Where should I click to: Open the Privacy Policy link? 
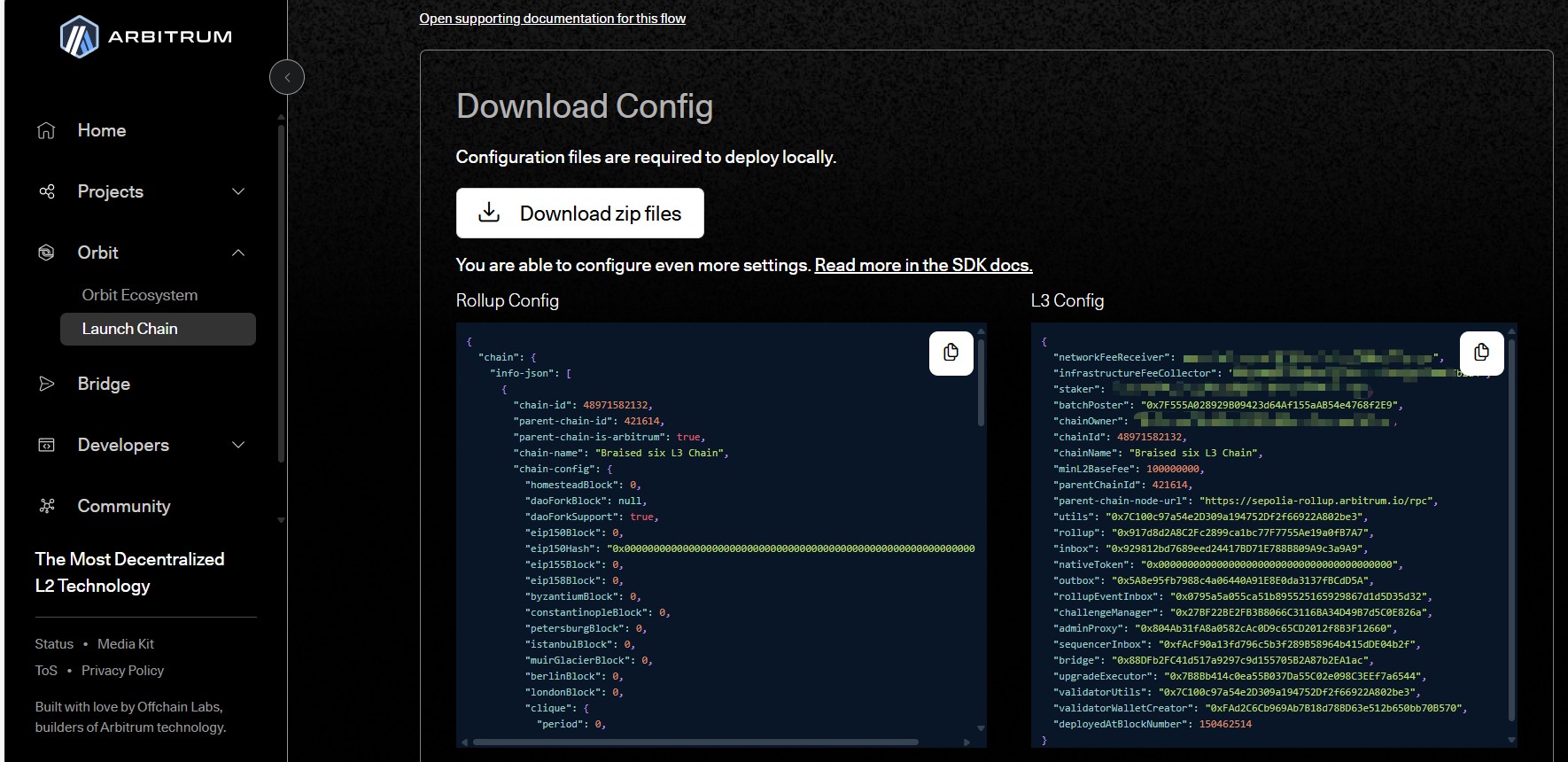click(x=122, y=671)
